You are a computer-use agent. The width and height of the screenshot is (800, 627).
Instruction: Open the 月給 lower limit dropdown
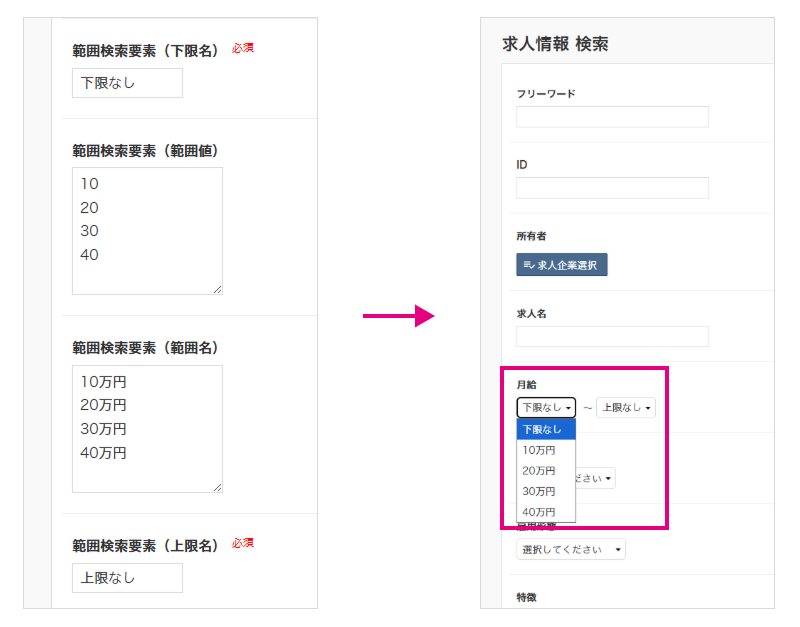click(546, 408)
